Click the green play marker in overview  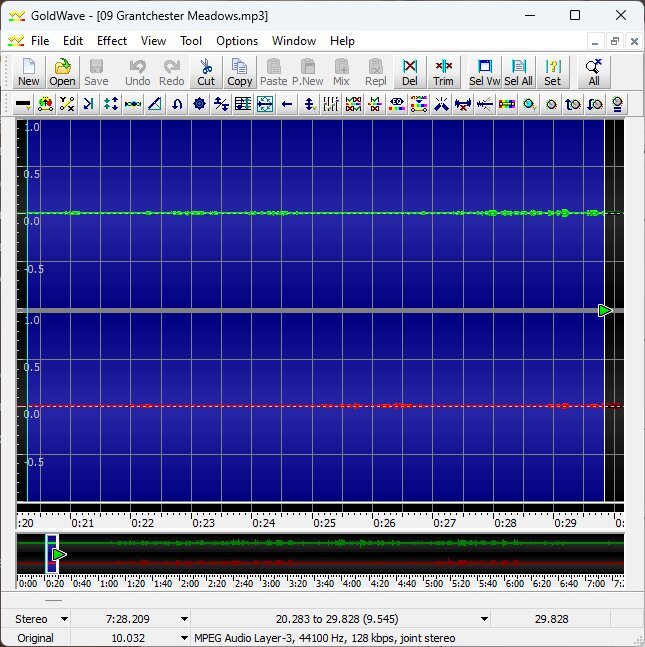click(59, 555)
